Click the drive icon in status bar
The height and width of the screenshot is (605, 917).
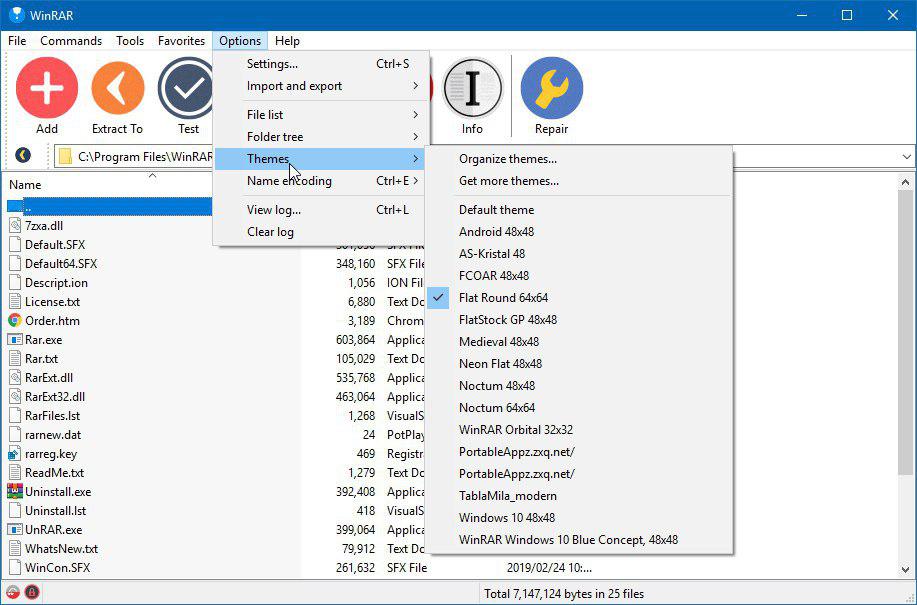tap(13, 592)
